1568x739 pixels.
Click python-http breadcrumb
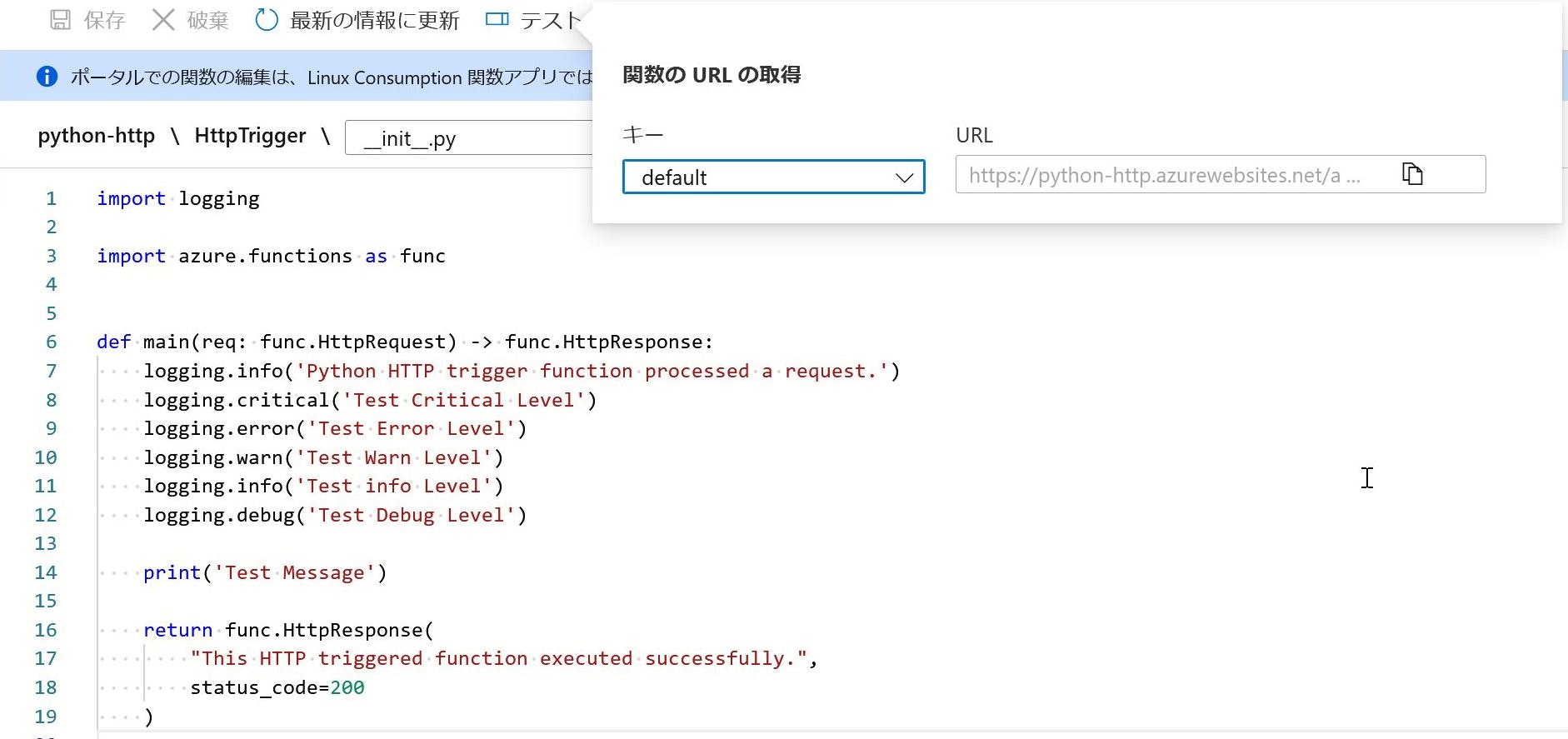(97, 136)
